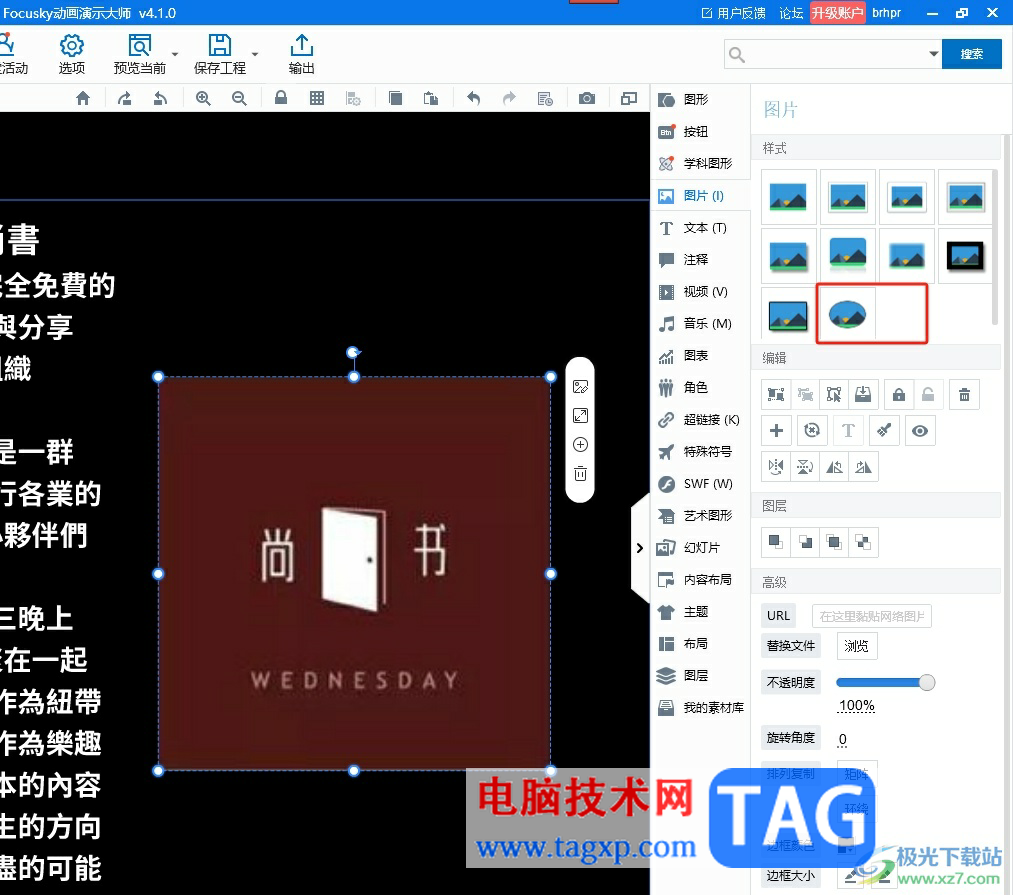Toggle the canvas lock in toolbar

click(x=280, y=98)
